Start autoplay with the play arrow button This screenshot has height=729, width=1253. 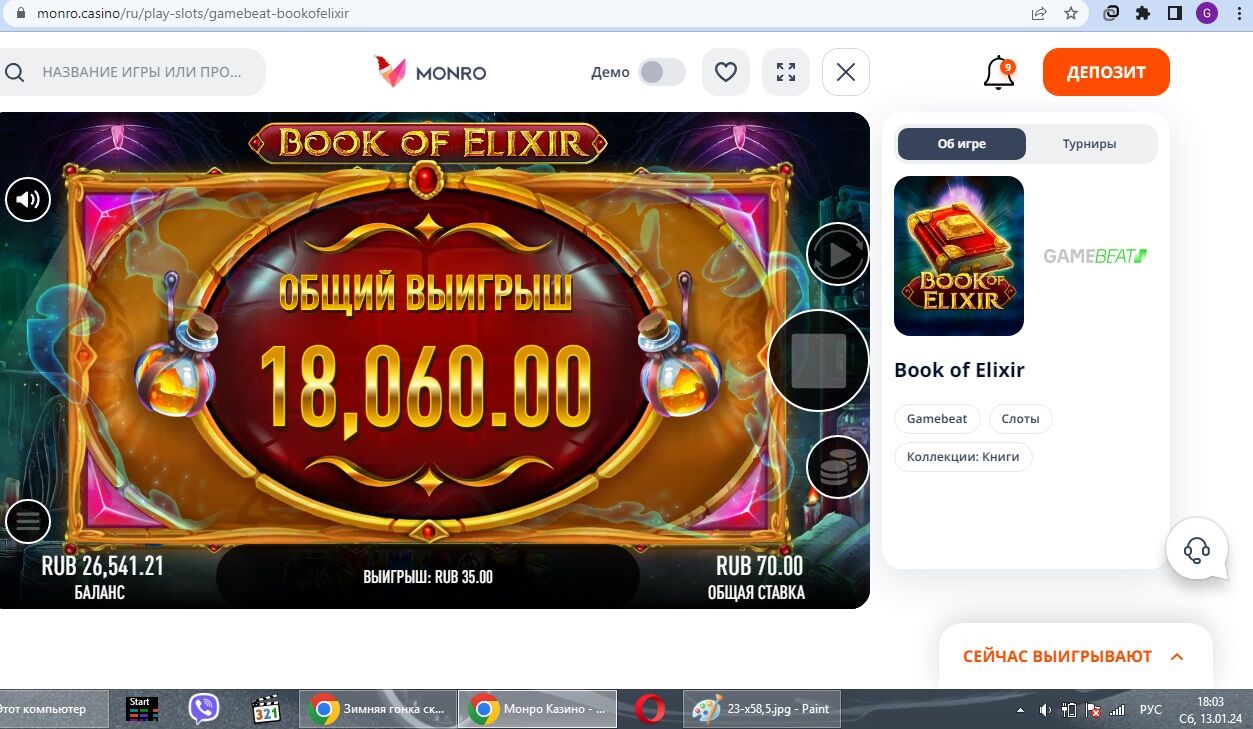pos(837,255)
